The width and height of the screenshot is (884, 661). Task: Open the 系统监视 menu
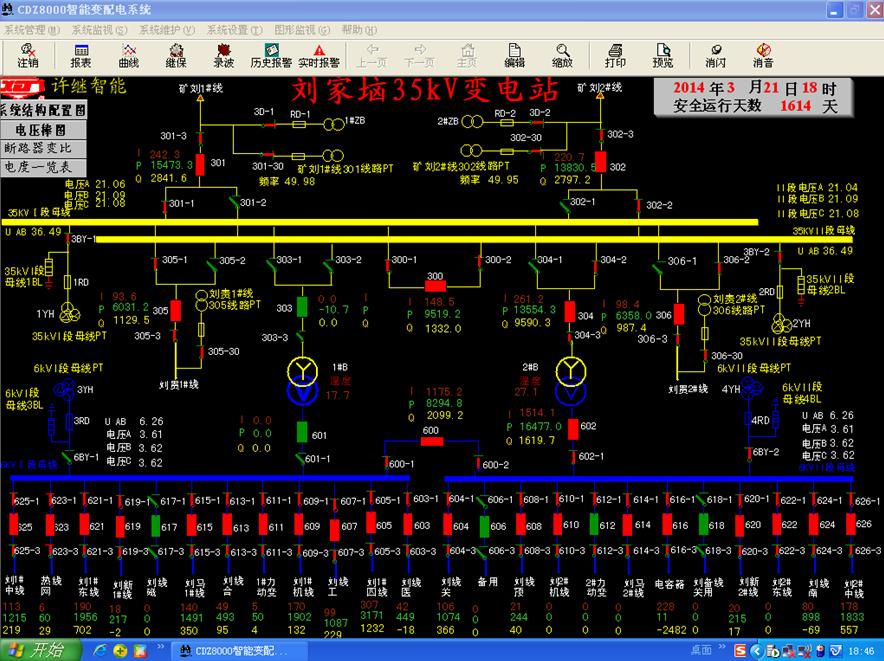click(x=99, y=30)
